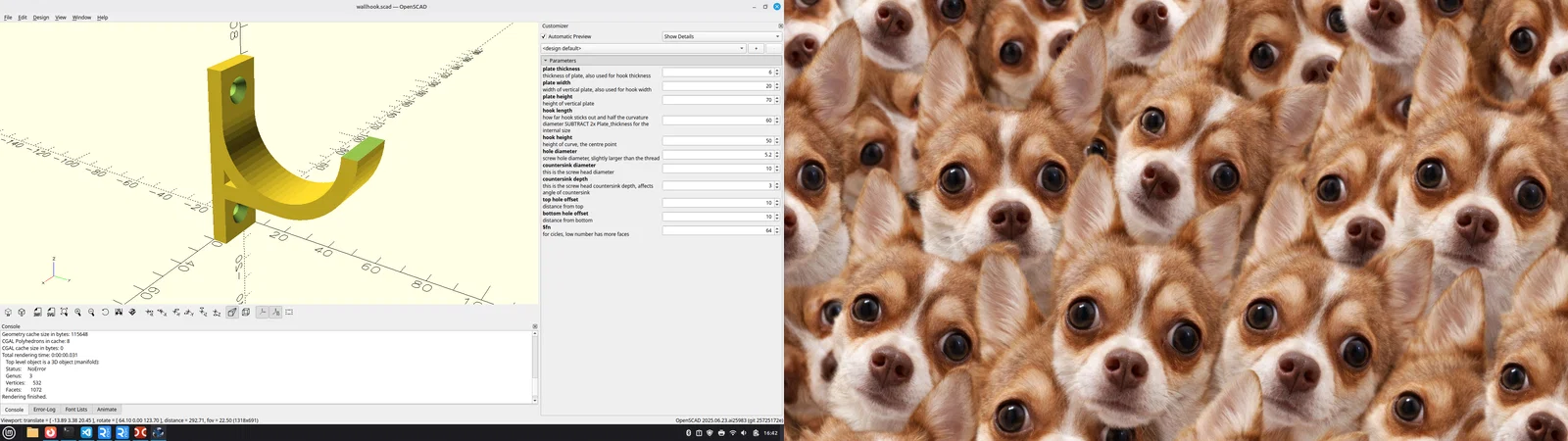Click the $fn stepper arrows
This screenshot has height=441, width=1568.
[777, 230]
